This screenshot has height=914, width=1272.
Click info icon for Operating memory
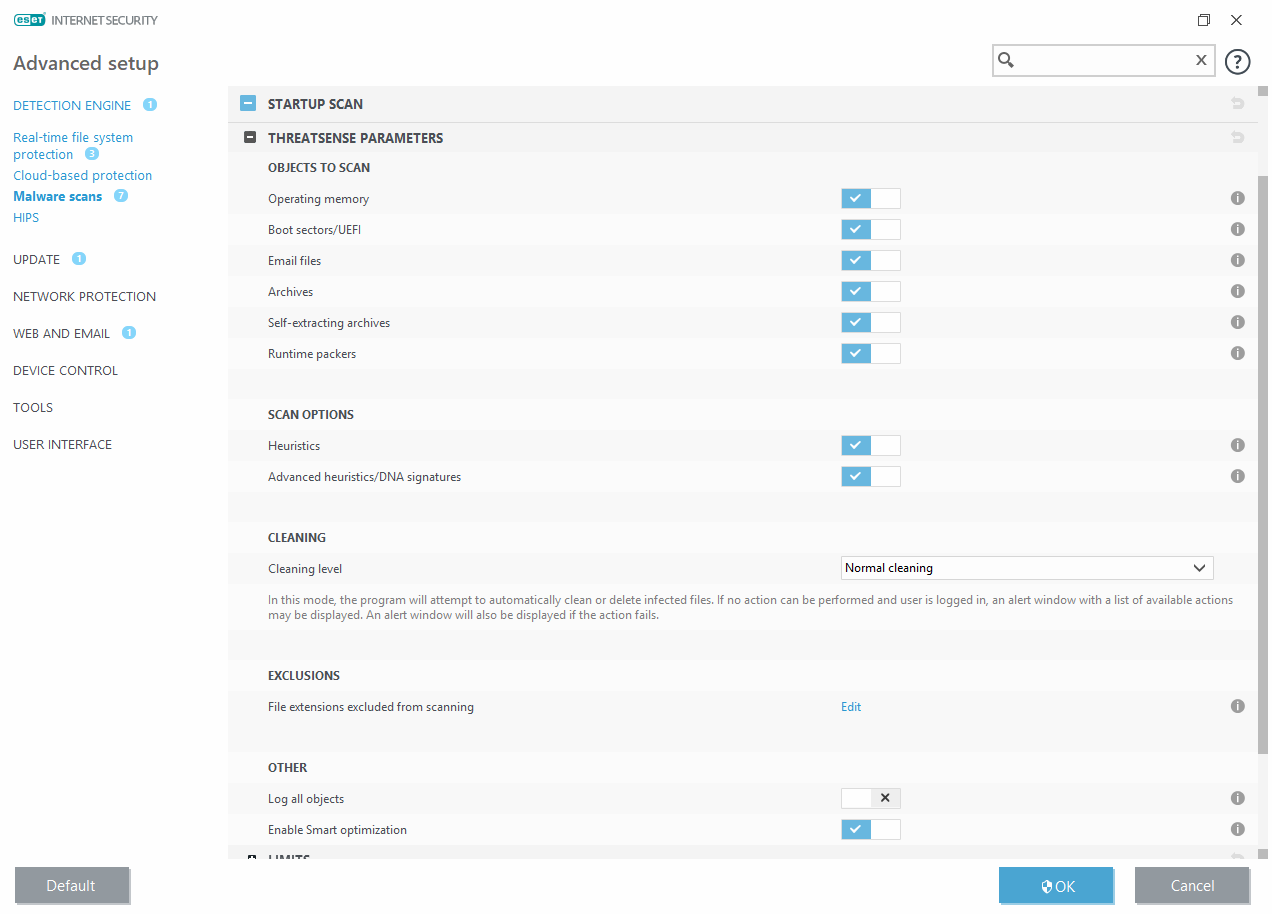1237,199
